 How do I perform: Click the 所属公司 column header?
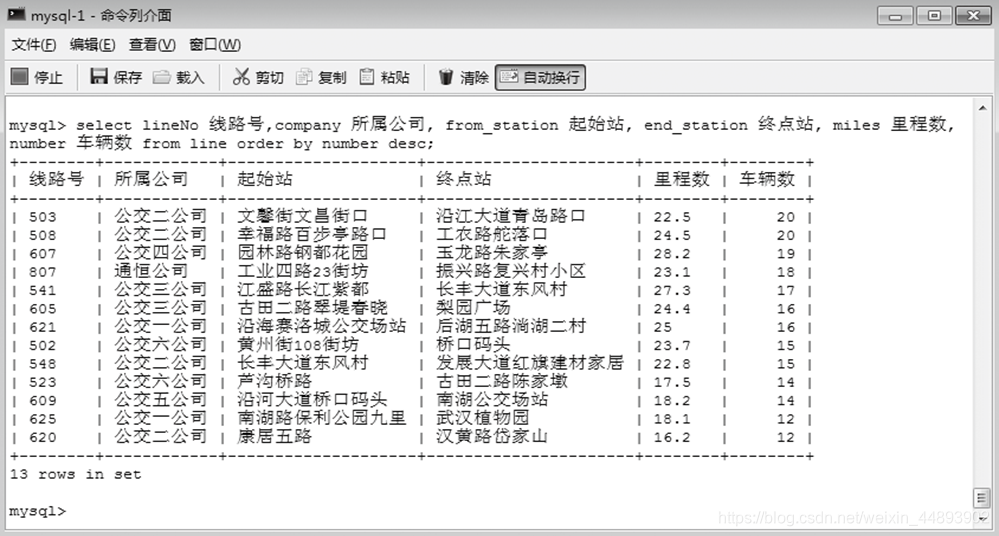pos(151,179)
